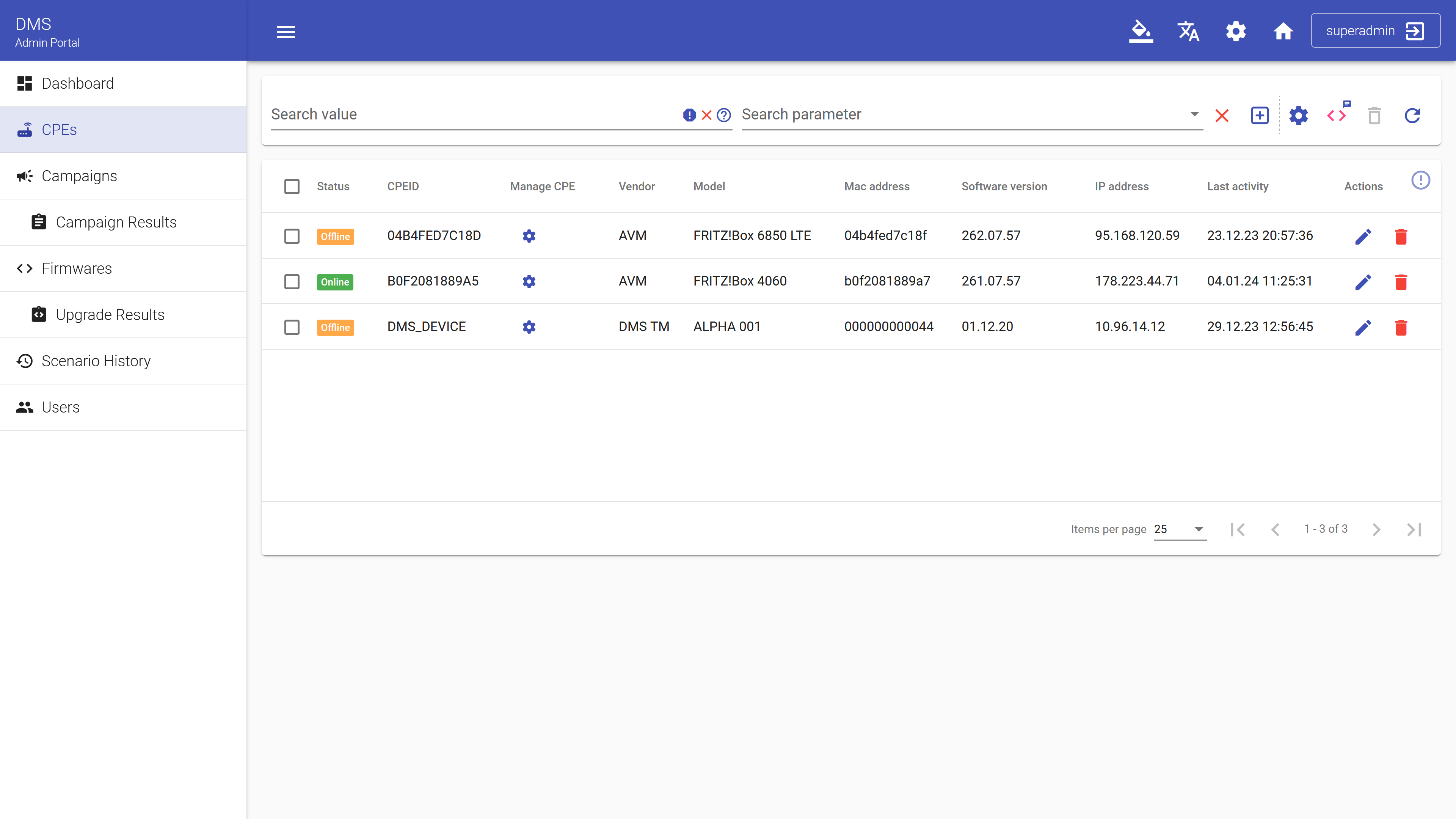Open the scripts code icon in toolbar

pos(1337,115)
